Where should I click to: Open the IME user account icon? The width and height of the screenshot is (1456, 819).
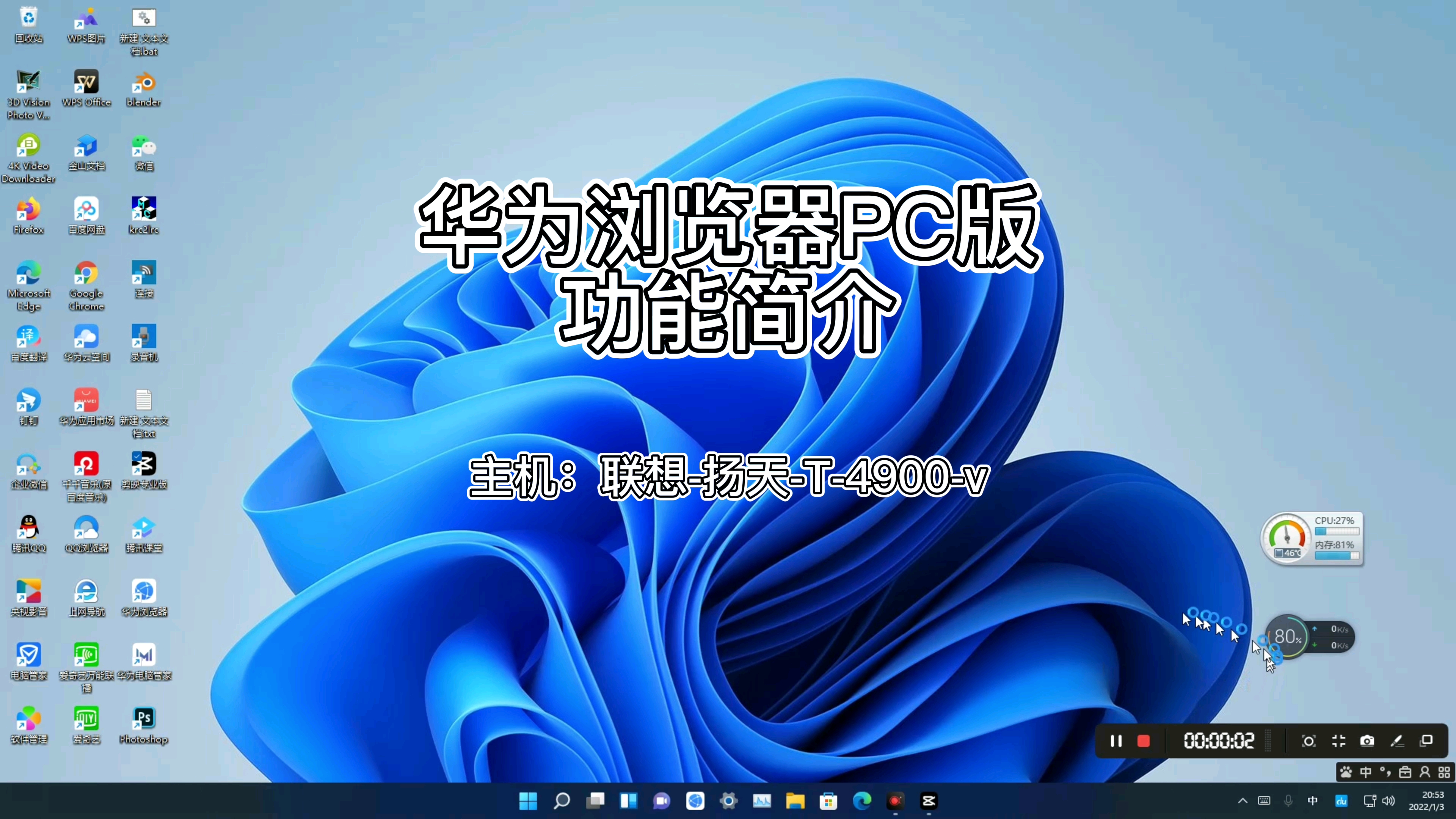click(x=1425, y=772)
